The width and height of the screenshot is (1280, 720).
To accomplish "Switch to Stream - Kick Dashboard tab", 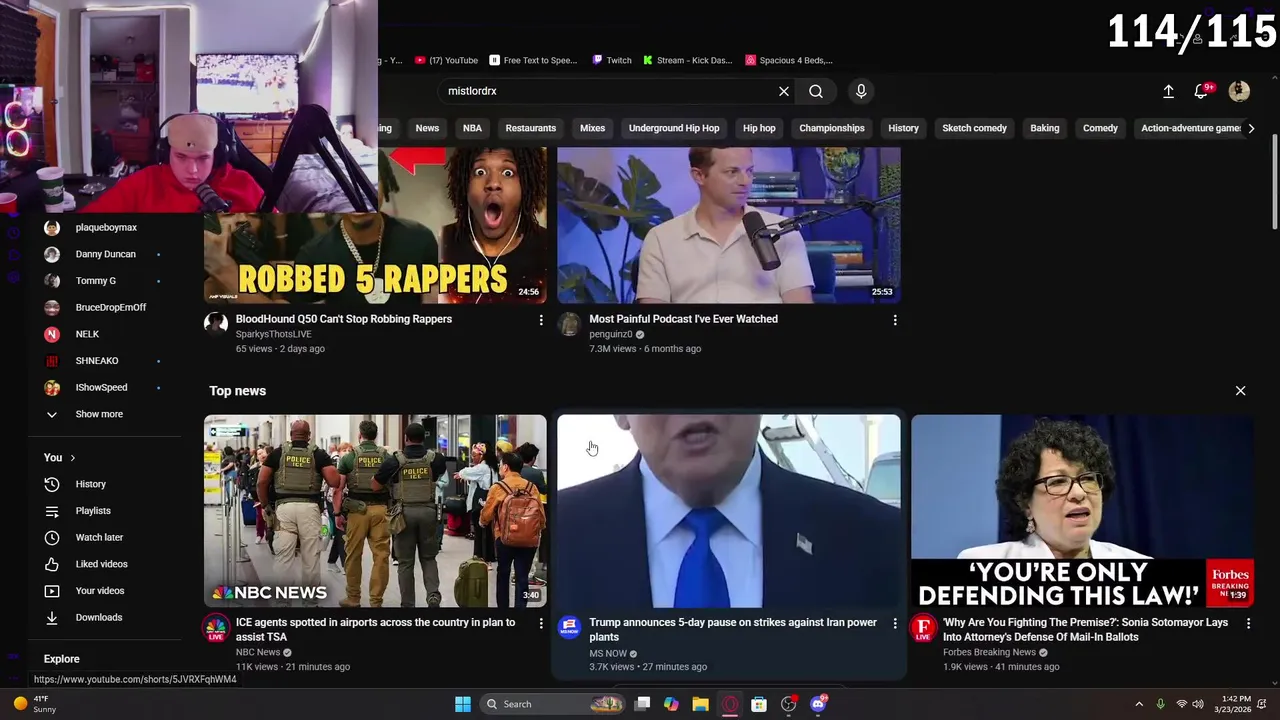I will click(x=688, y=60).
